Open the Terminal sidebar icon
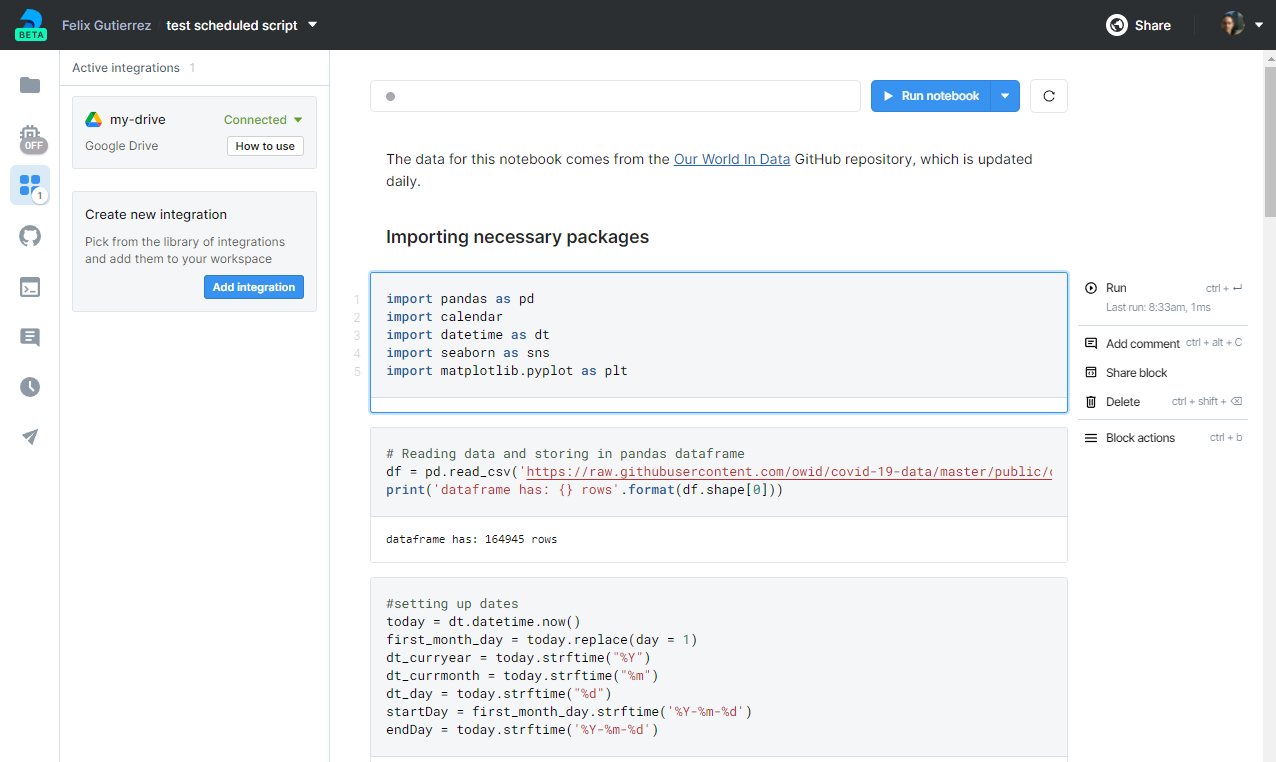 click(30, 287)
